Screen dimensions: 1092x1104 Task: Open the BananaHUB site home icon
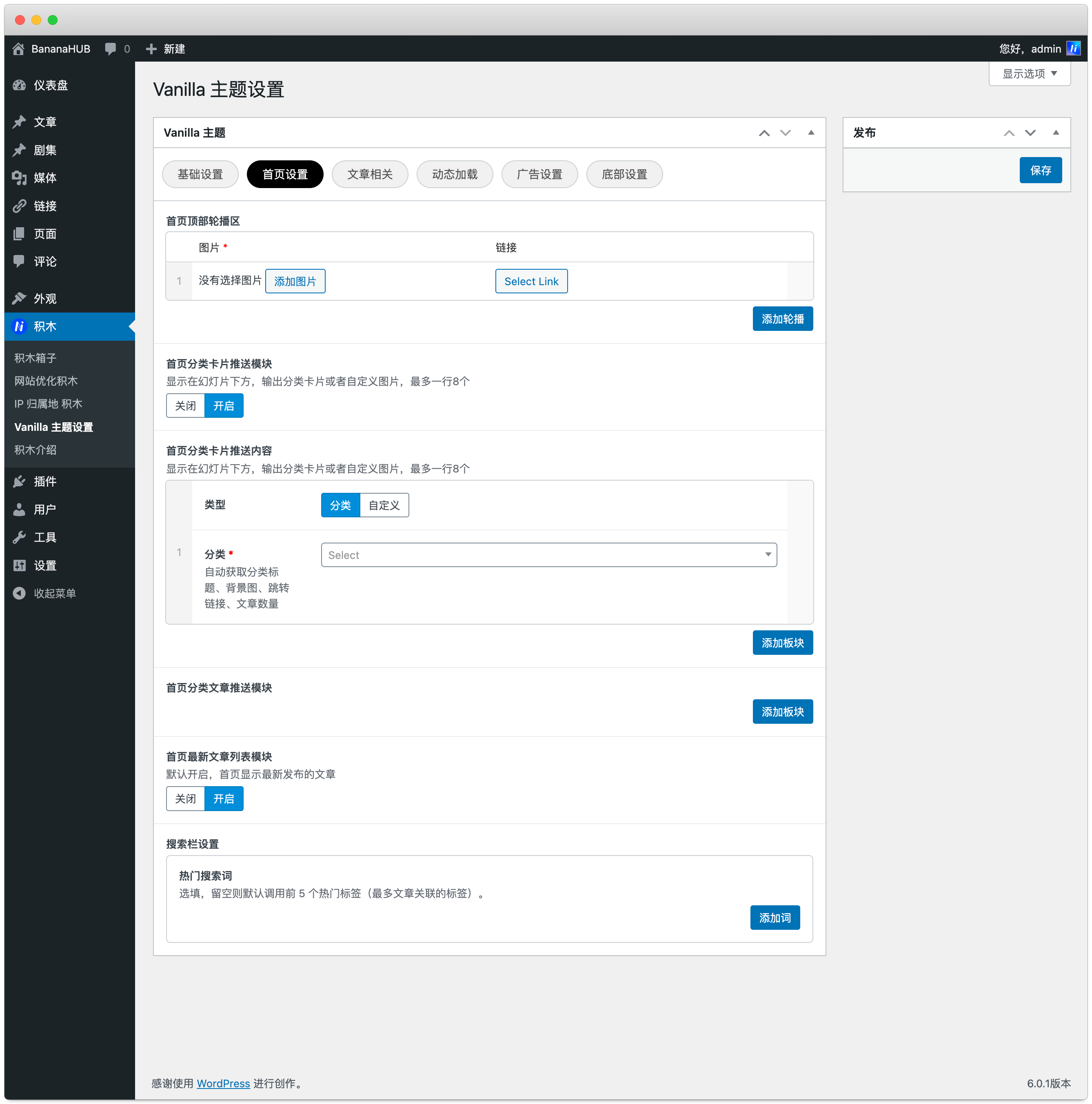click(18, 49)
